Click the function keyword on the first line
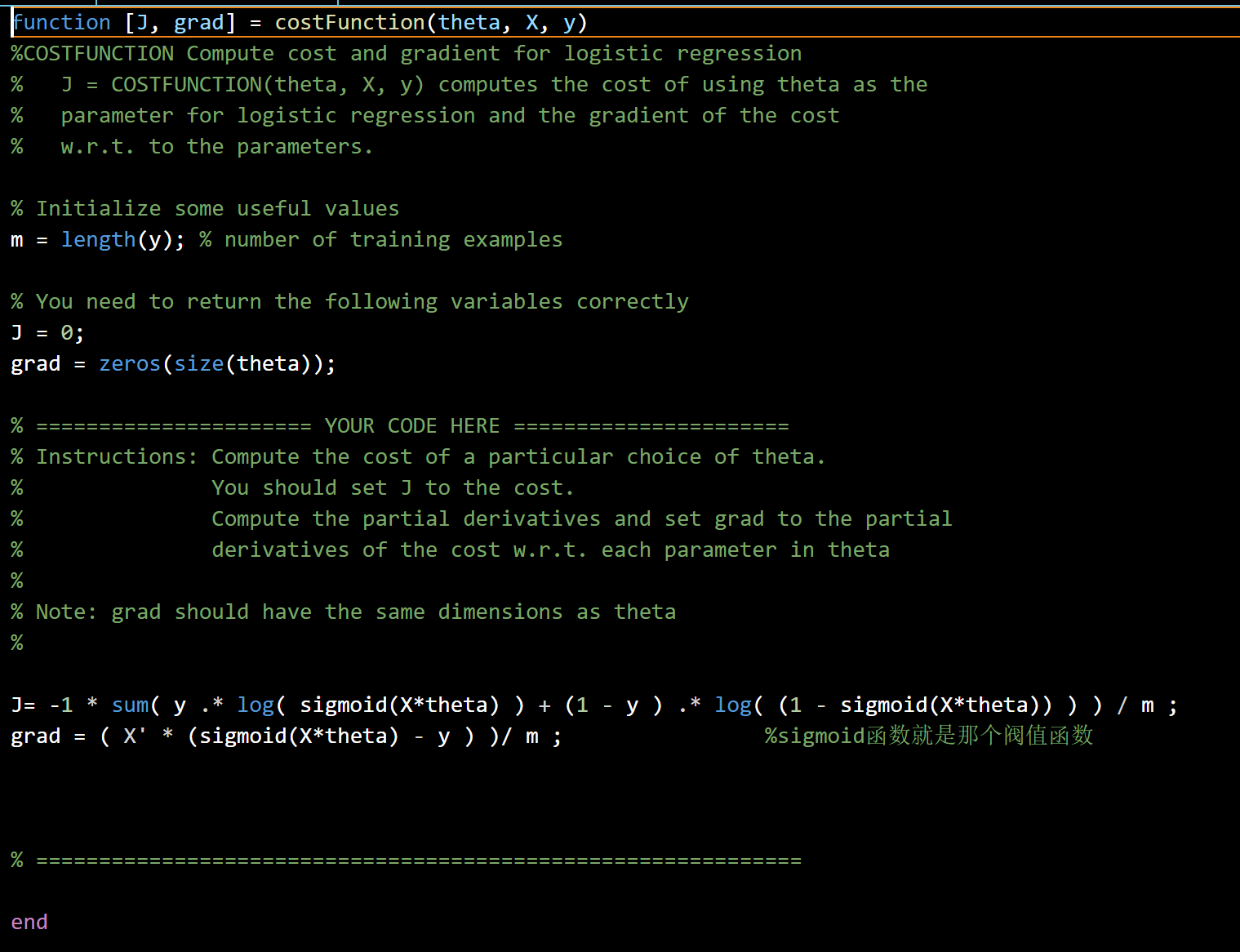The image size is (1240, 952). [62, 23]
